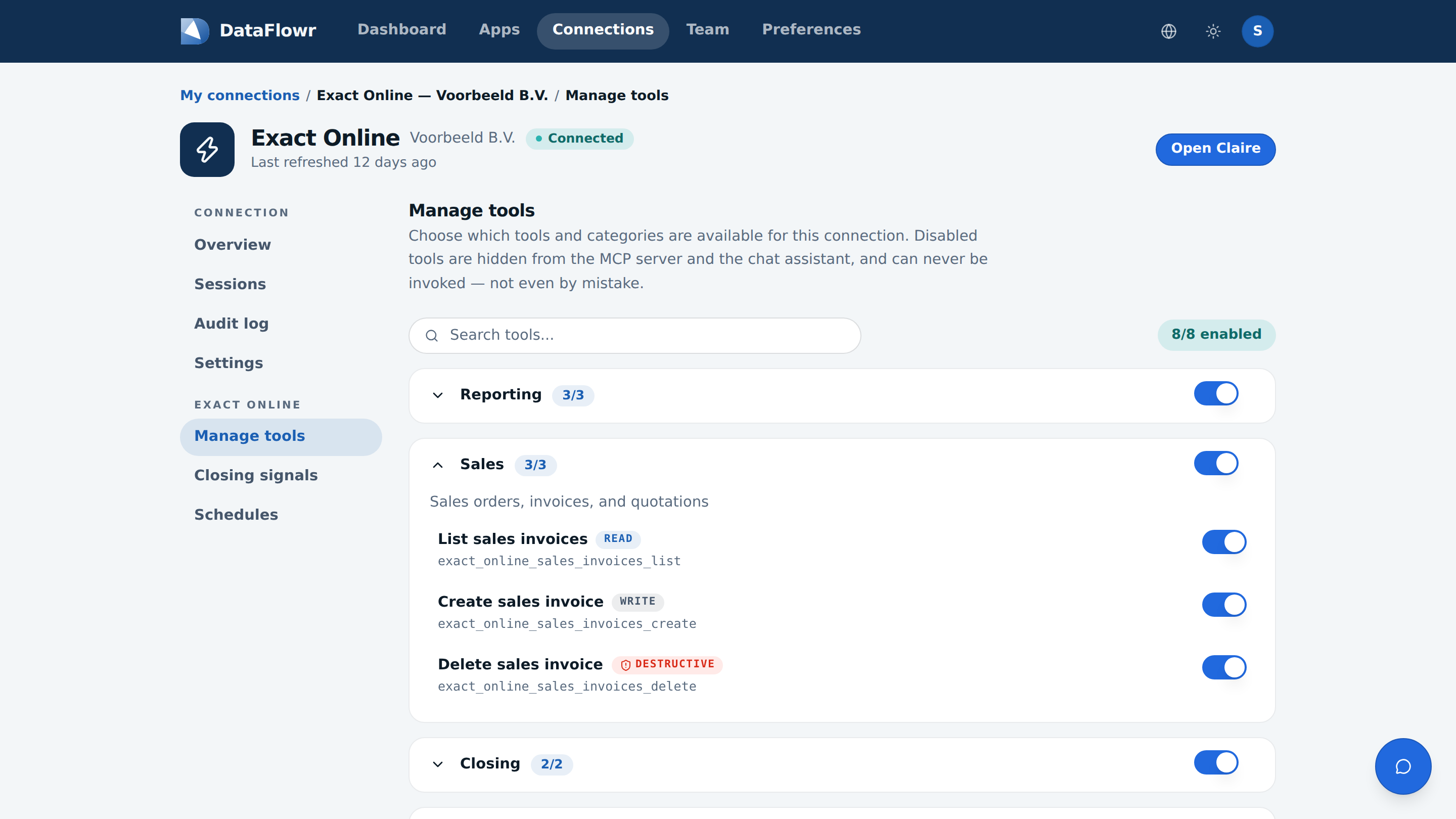Image resolution: width=1456 pixels, height=819 pixels.
Task: Click the Create sales invoice title
Action: [520, 602]
